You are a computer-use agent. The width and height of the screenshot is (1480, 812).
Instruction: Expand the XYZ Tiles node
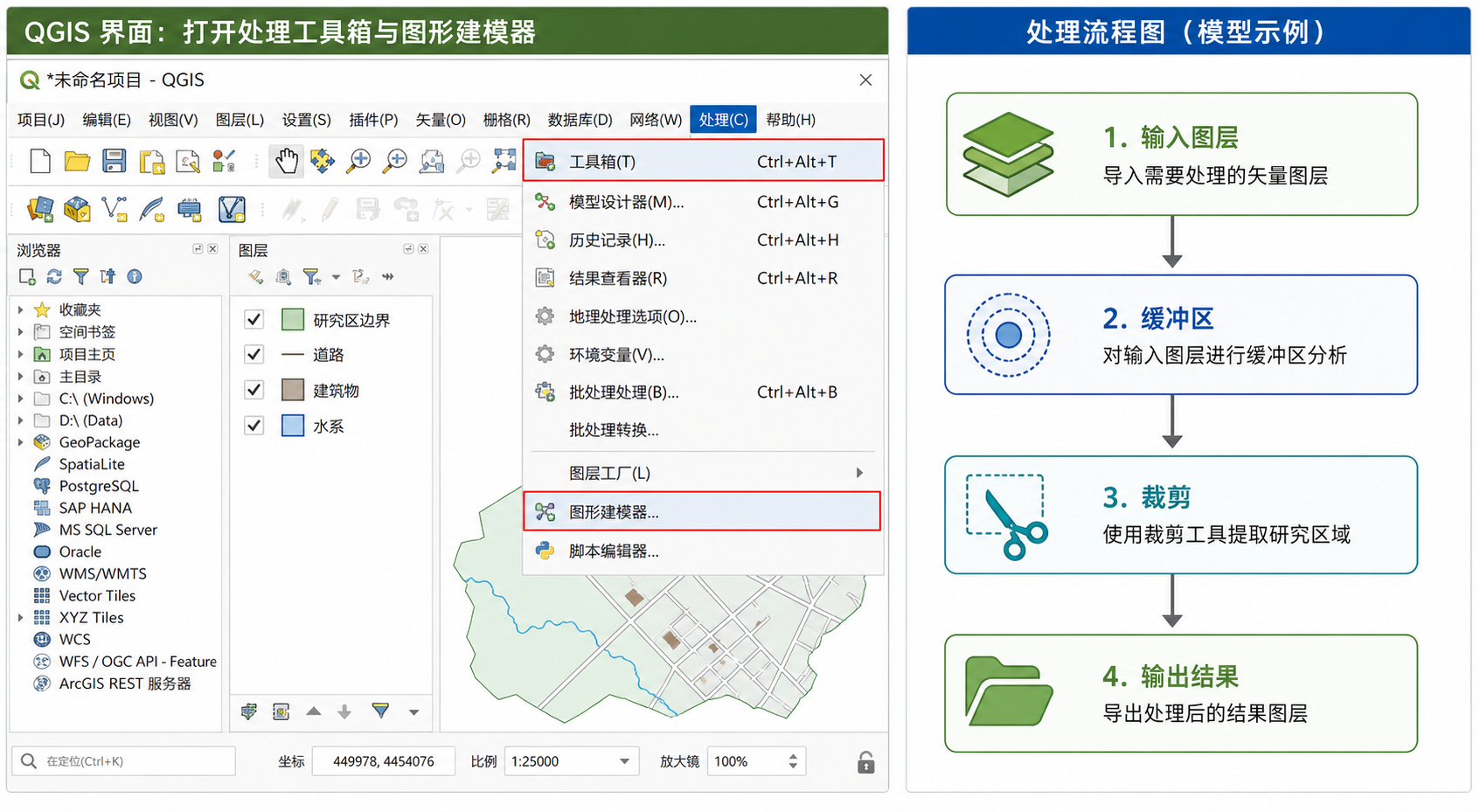coord(21,618)
